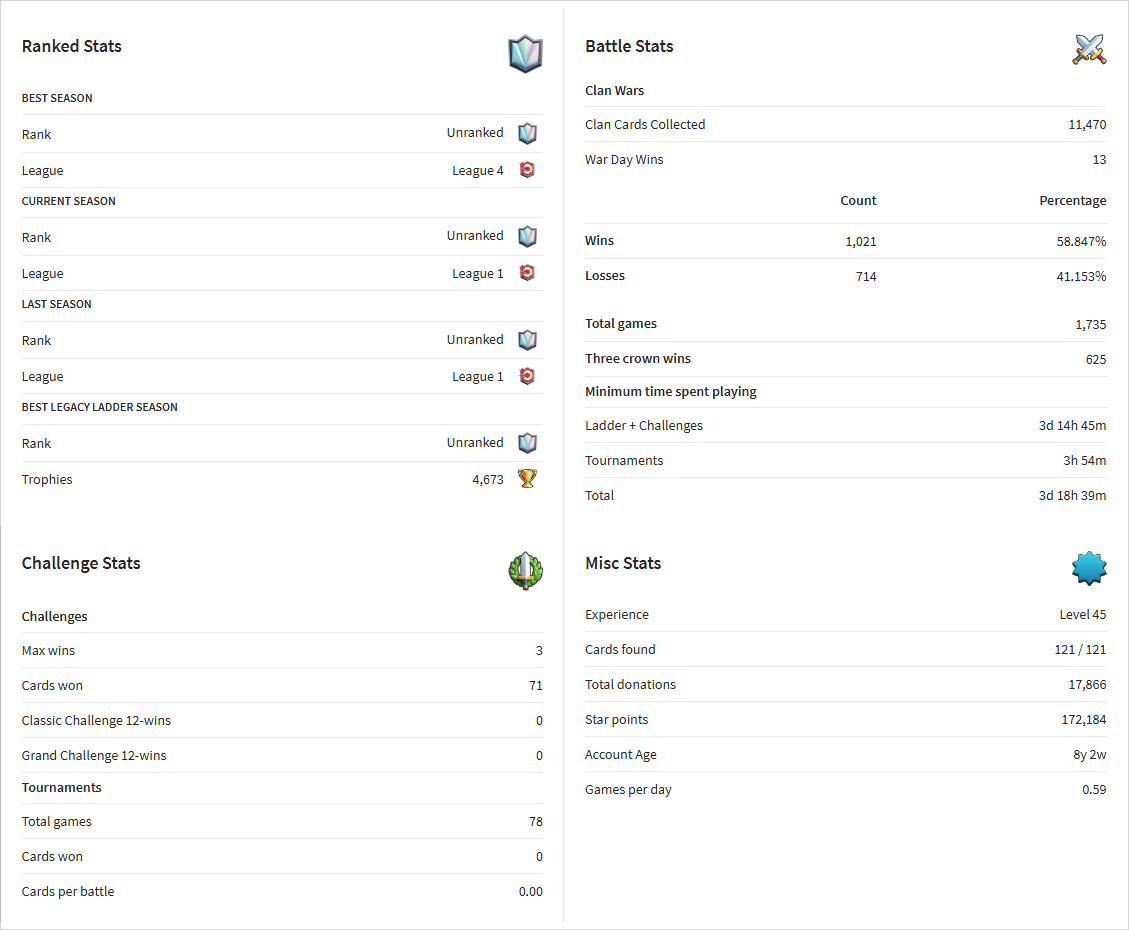Click the gold trophy icon beside 4,673
Viewport: 1129px width, 930px height.
(527, 479)
